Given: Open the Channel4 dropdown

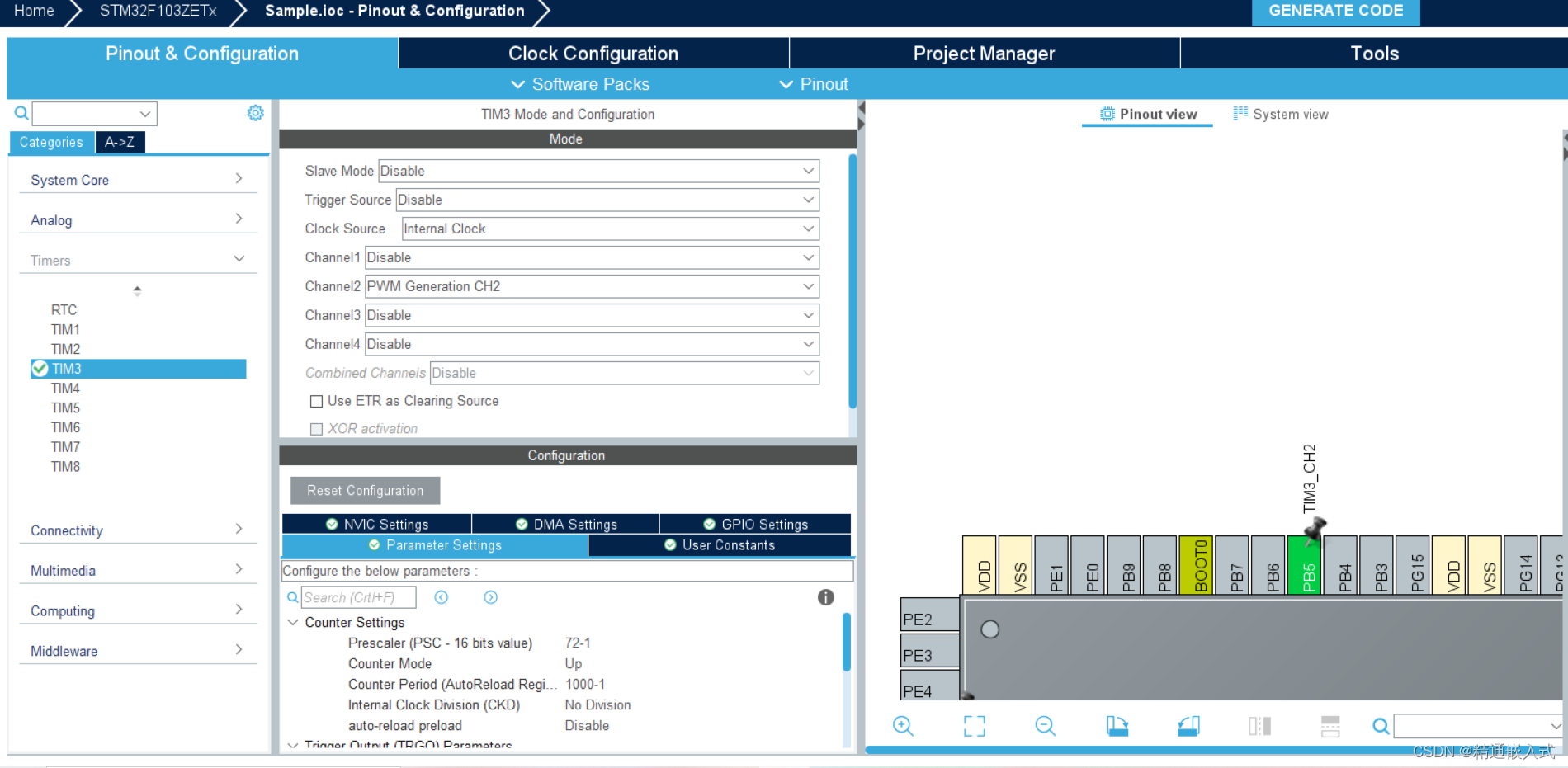Looking at the screenshot, I should point(592,344).
